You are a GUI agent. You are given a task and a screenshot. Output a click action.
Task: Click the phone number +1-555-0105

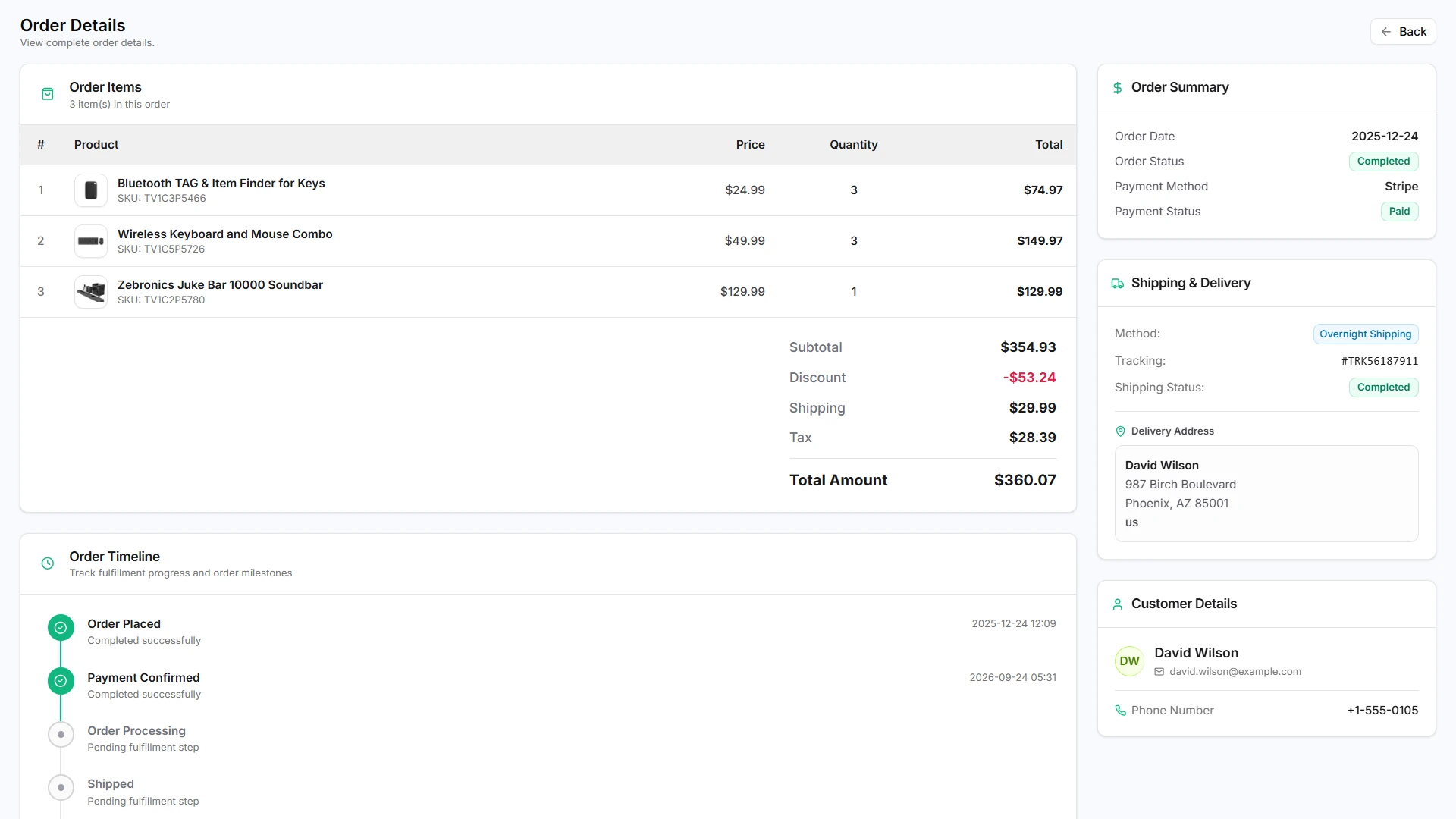tap(1382, 711)
